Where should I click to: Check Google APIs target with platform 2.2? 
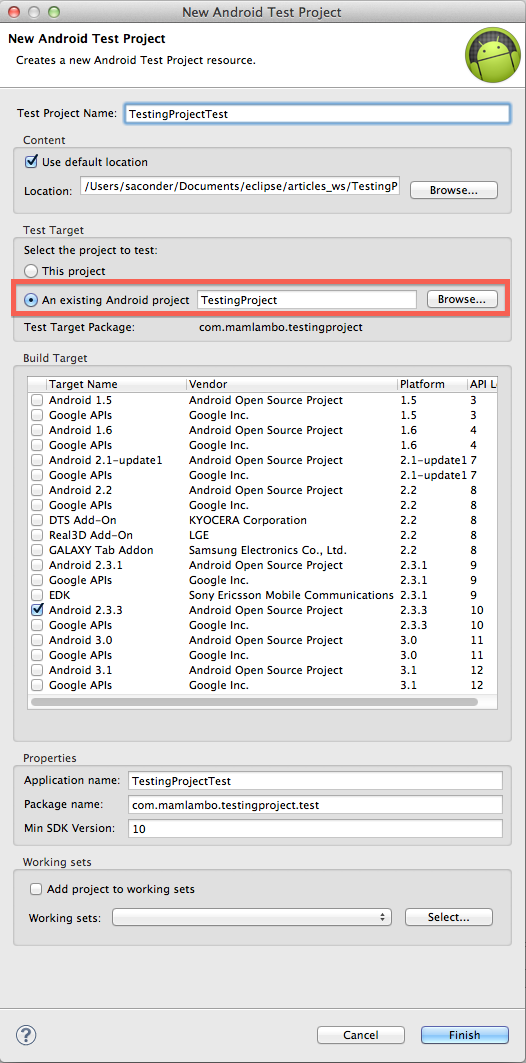(37, 505)
